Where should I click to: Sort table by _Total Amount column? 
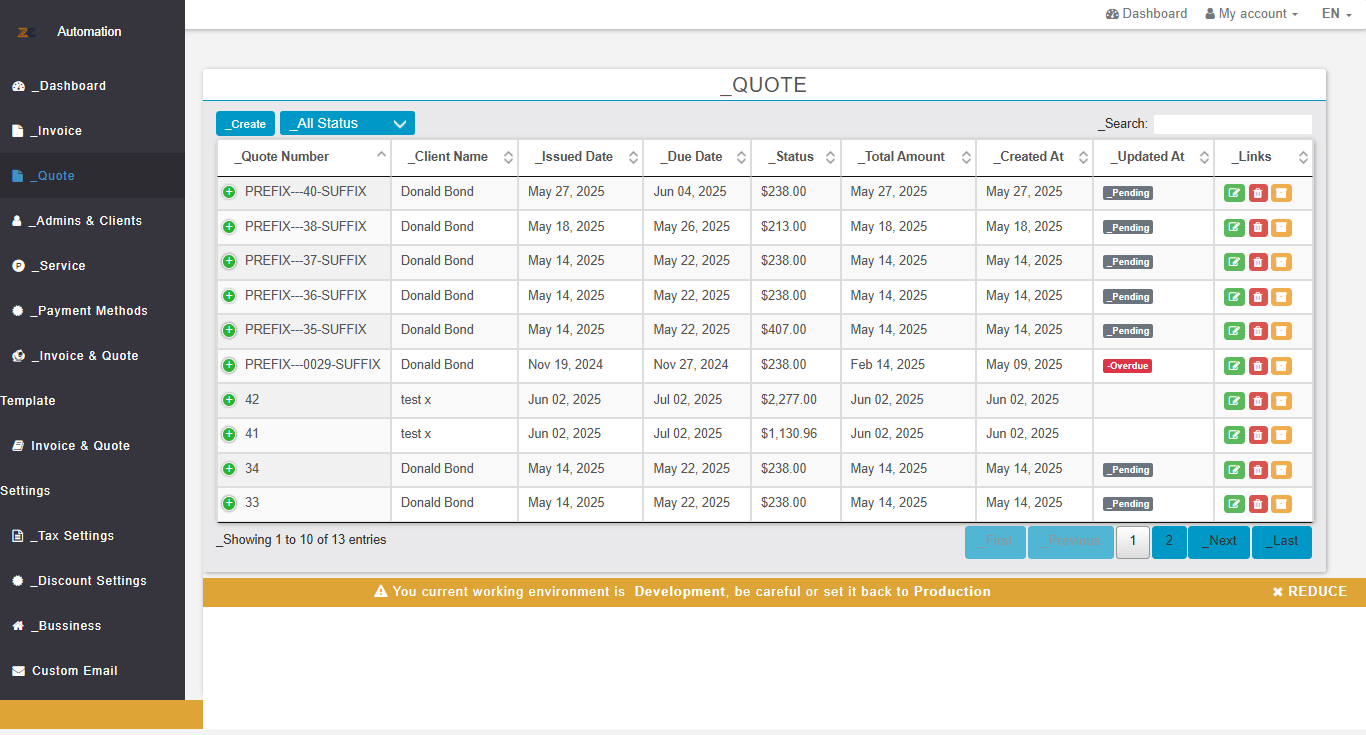pos(908,157)
